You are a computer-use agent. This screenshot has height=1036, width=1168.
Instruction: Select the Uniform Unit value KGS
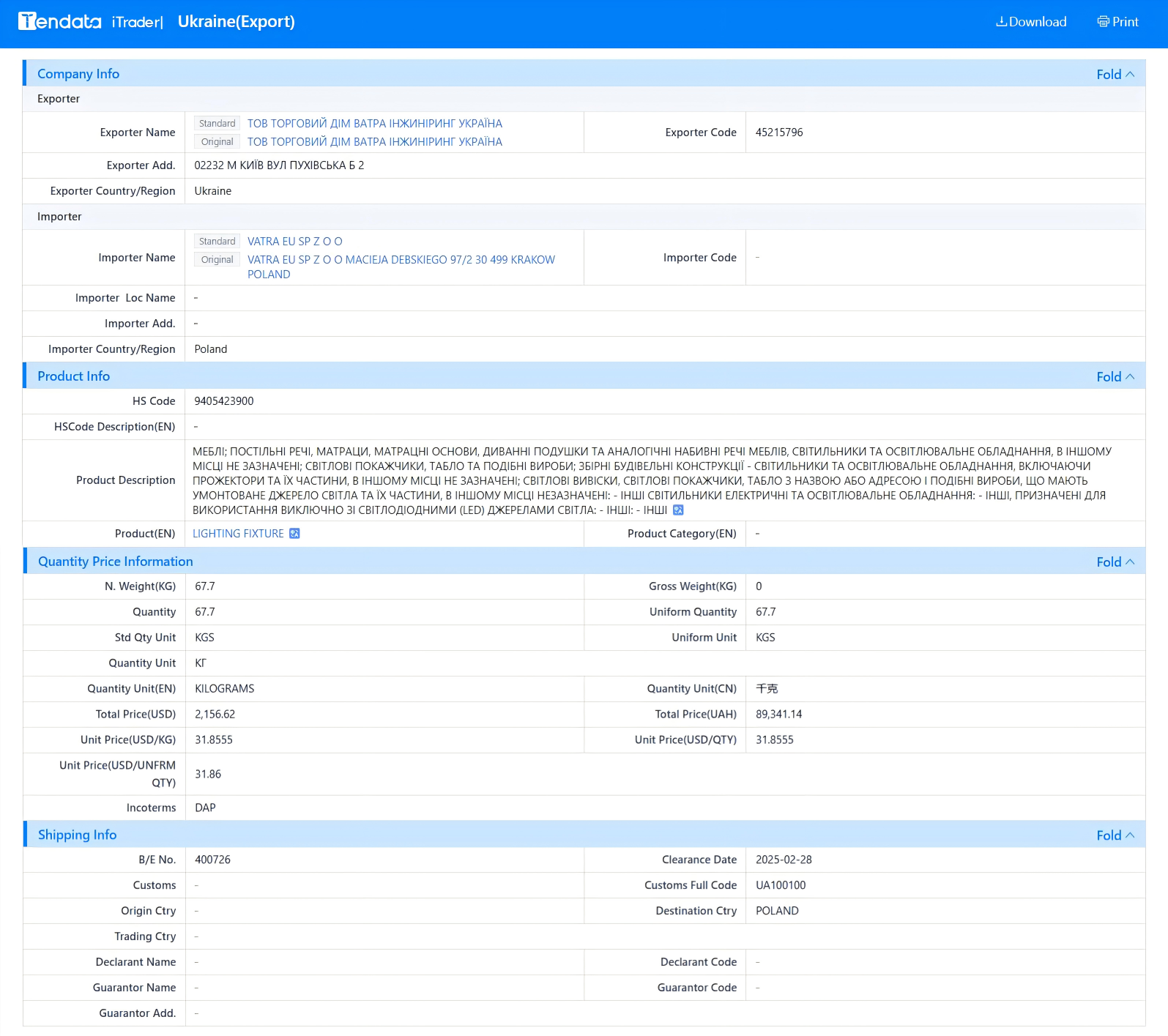click(x=765, y=638)
